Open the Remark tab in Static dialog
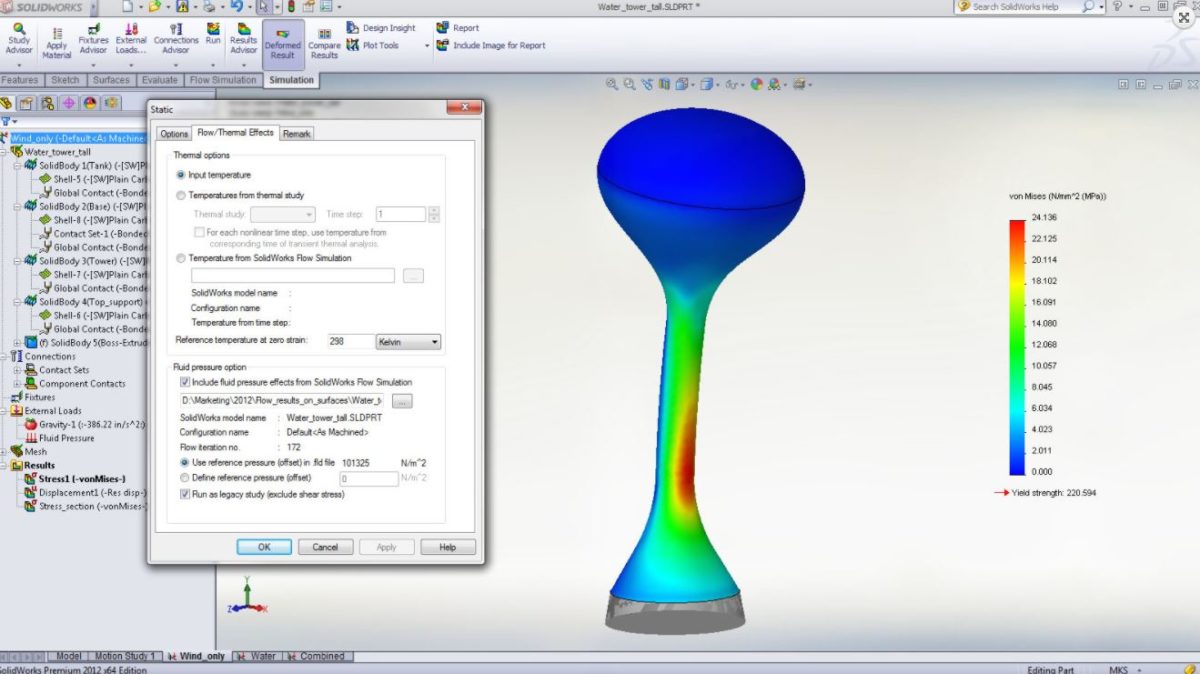 pos(296,132)
